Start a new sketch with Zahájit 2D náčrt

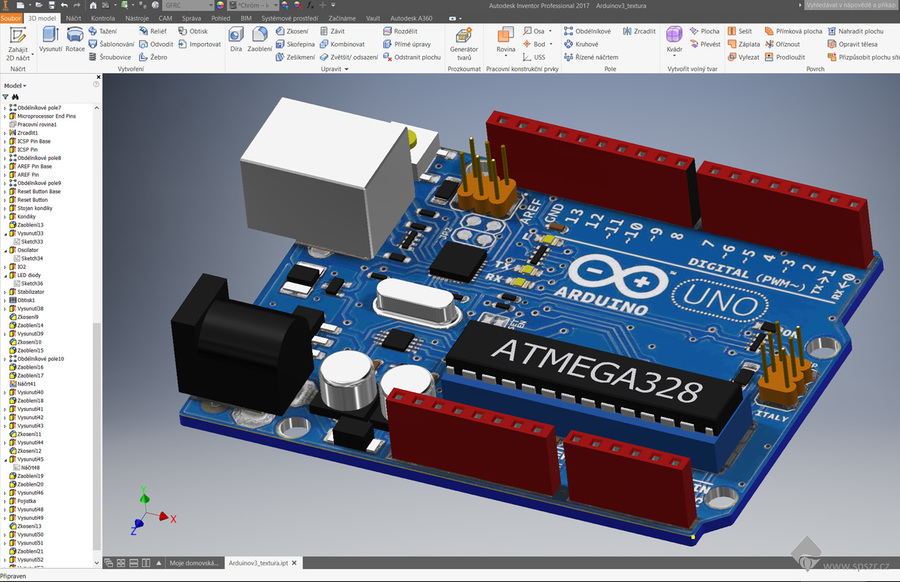click(x=18, y=44)
